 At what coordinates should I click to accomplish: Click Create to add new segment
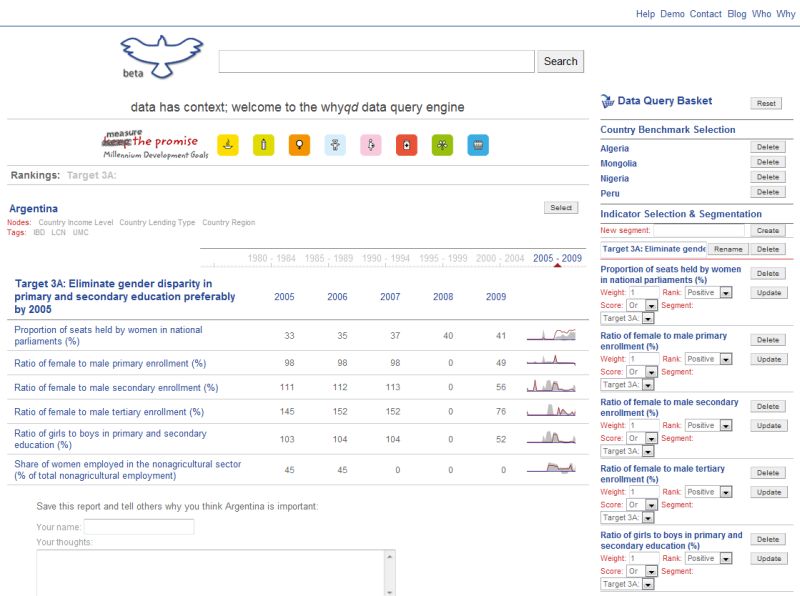pyautogui.click(x=768, y=231)
